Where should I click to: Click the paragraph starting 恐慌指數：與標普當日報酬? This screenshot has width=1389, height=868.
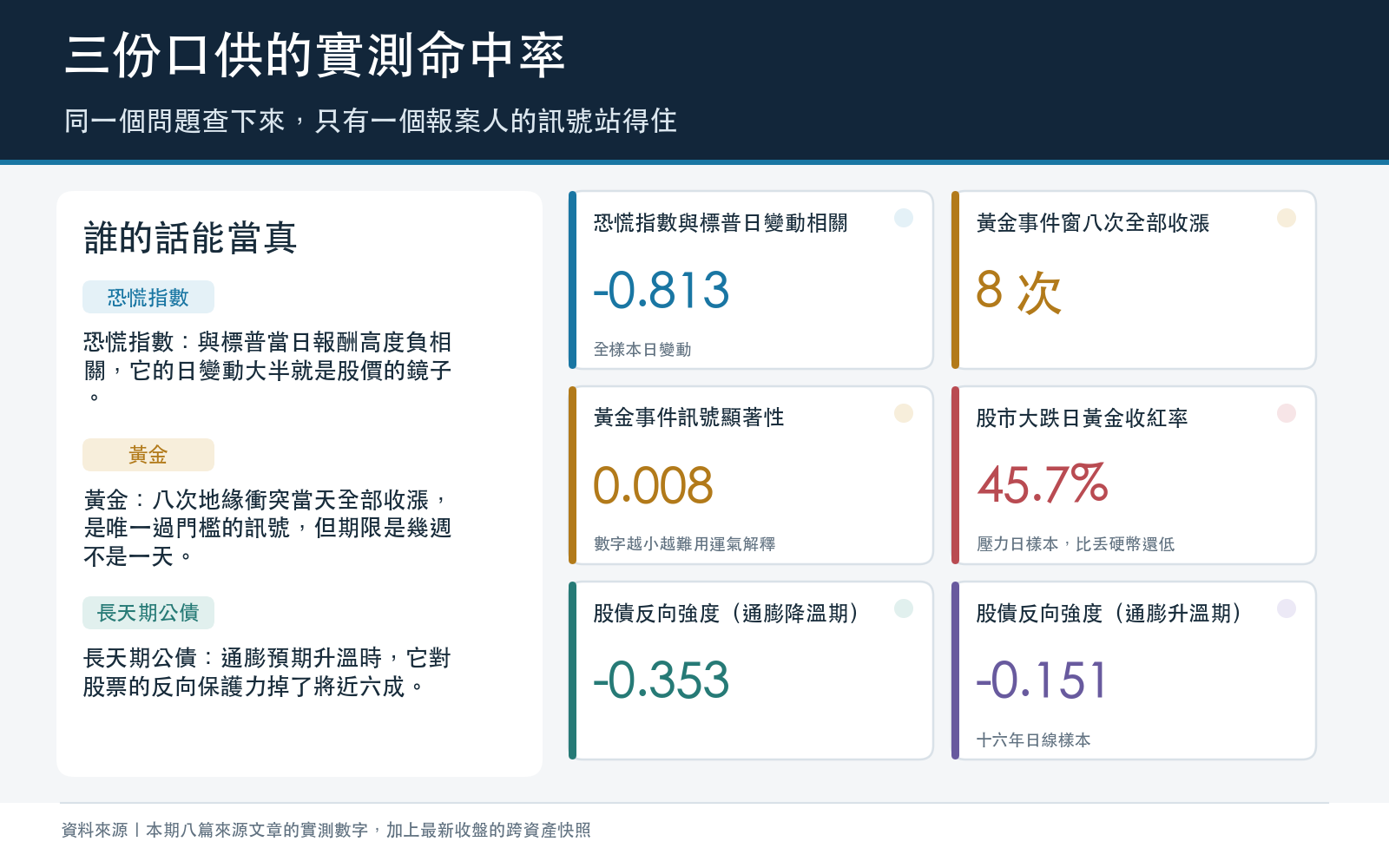click(267, 369)
